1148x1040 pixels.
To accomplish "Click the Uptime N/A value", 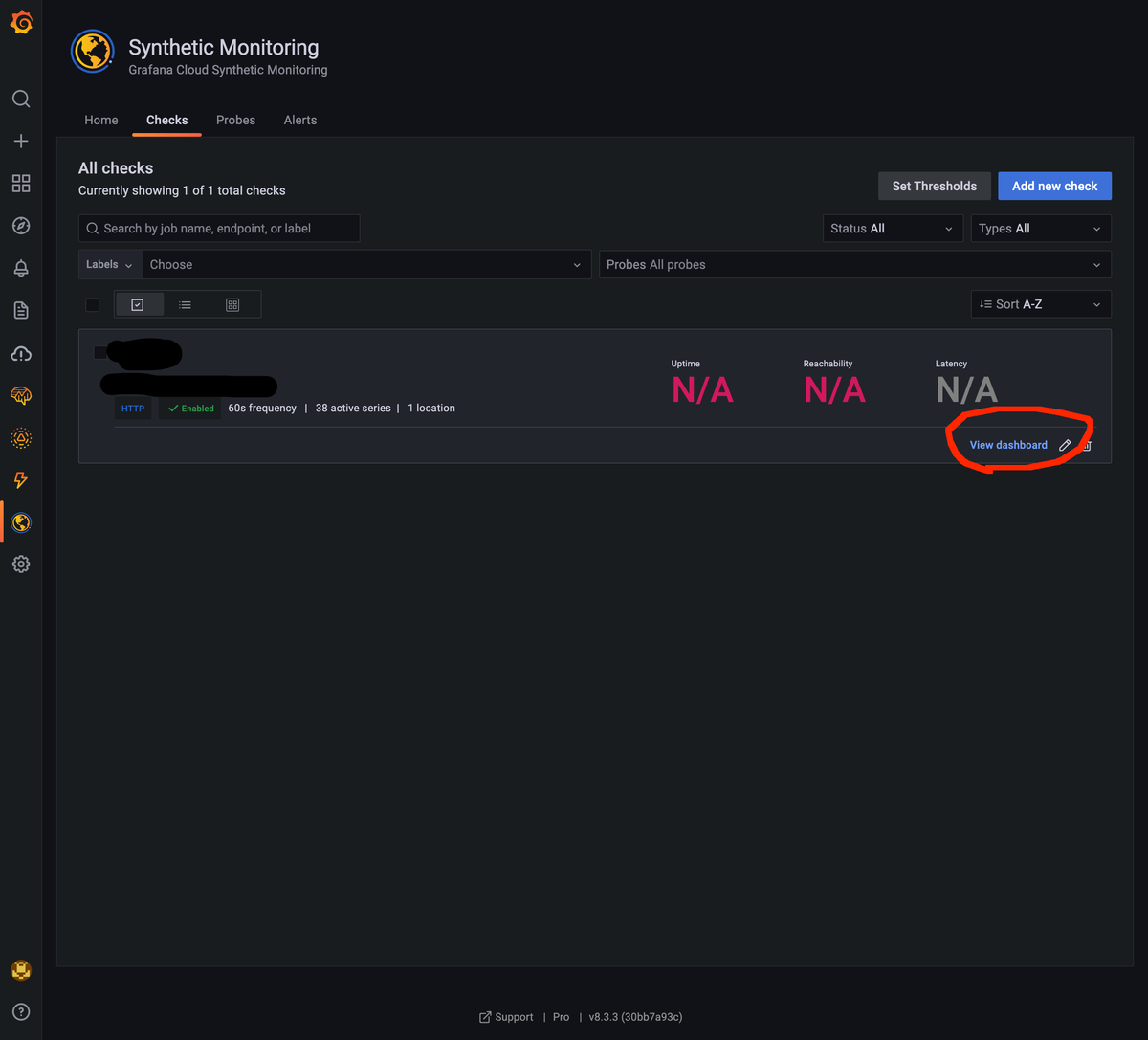I will coord(702,389).
